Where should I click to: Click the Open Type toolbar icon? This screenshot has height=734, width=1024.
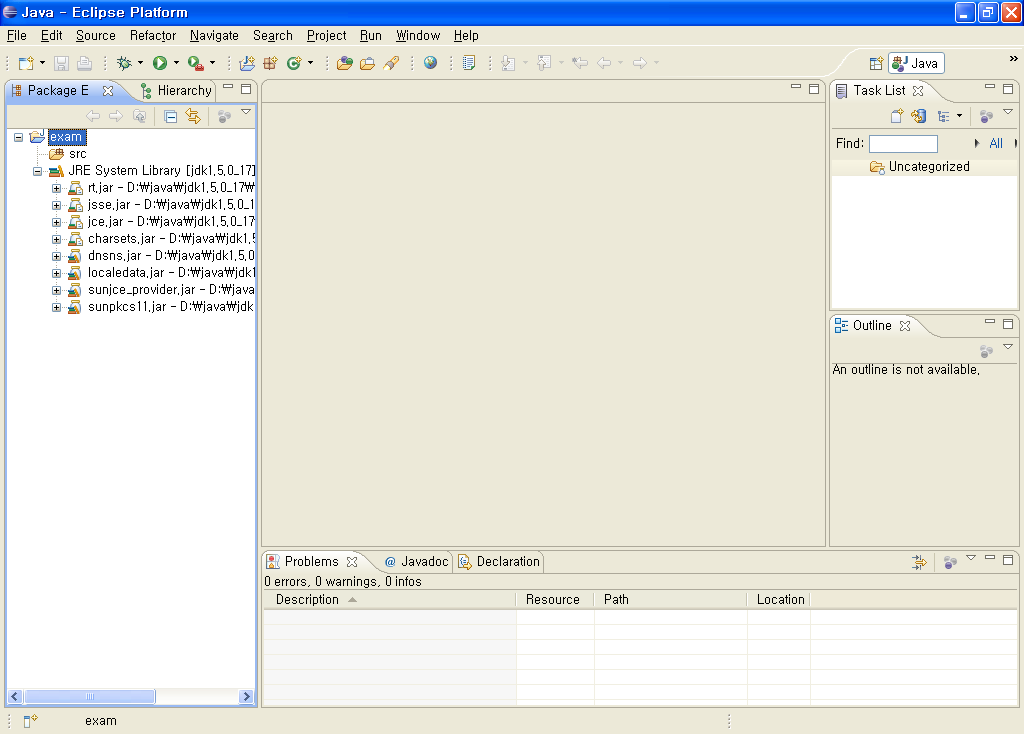[x=345, y=63]
